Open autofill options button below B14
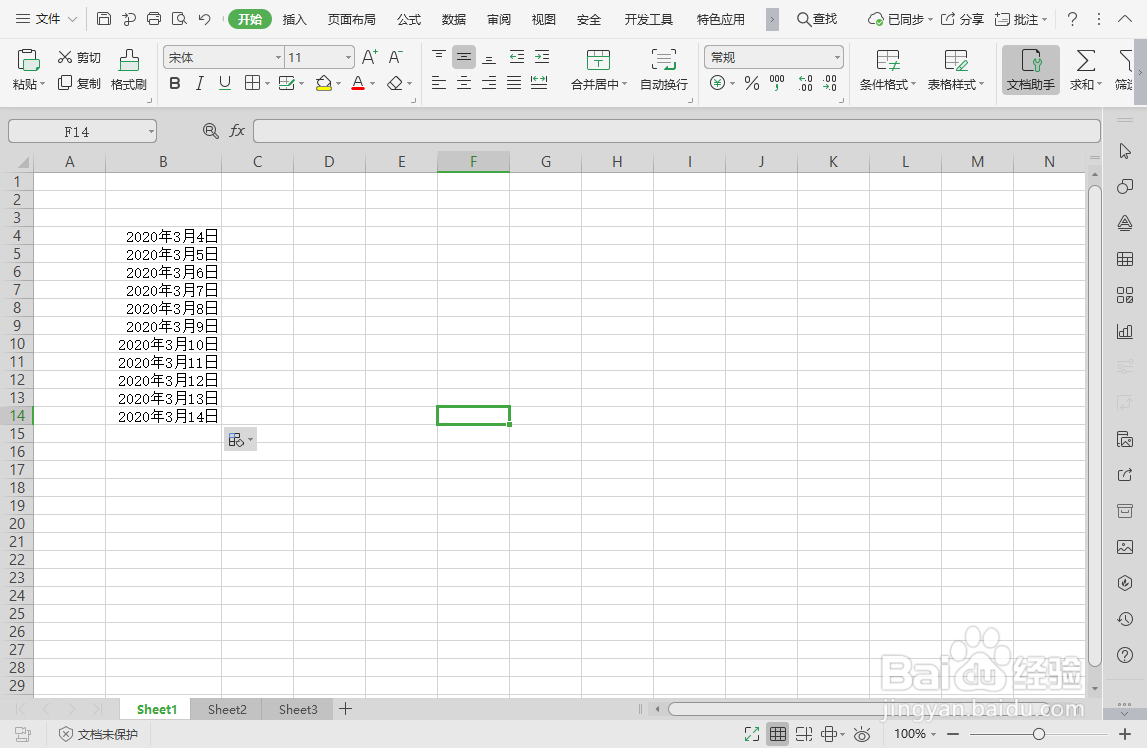 [240, 439]
